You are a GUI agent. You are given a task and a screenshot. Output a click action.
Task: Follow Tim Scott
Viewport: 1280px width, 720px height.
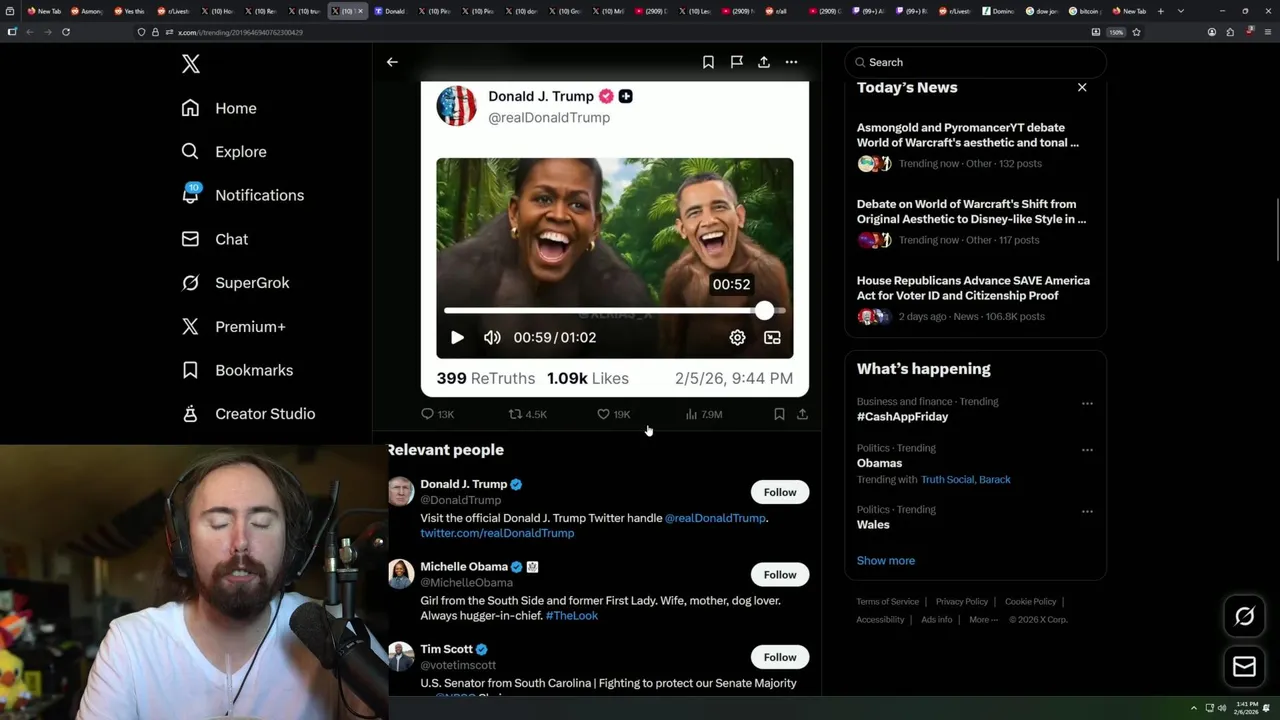[780, 657]
